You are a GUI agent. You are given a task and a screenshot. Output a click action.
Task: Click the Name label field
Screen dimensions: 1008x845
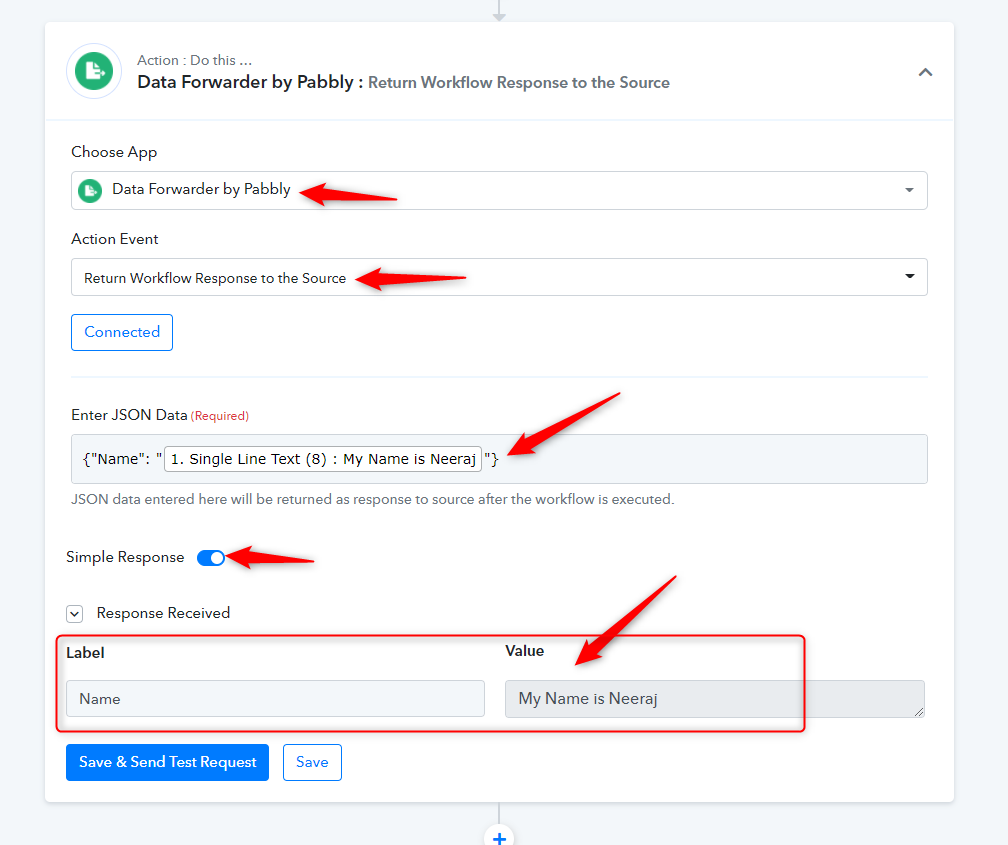point(275,699)
